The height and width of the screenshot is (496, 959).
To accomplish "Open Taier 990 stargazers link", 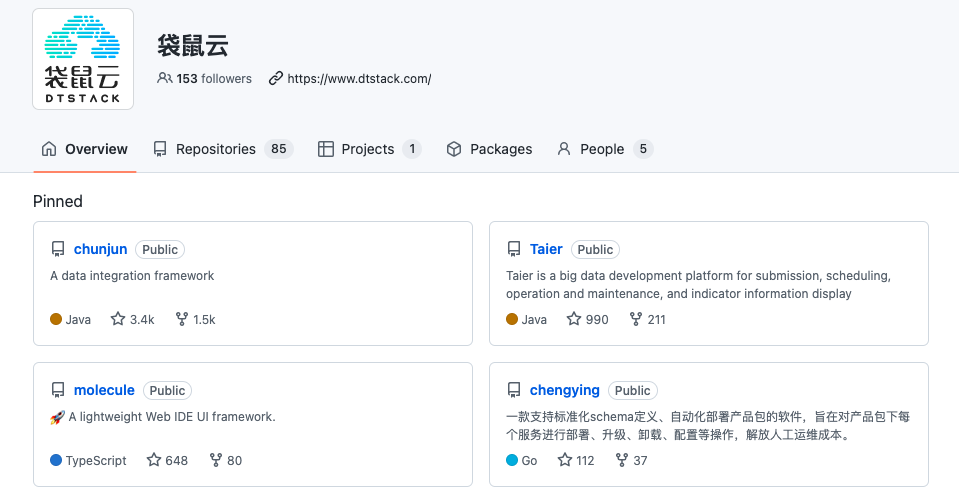I will coord(588,319).
